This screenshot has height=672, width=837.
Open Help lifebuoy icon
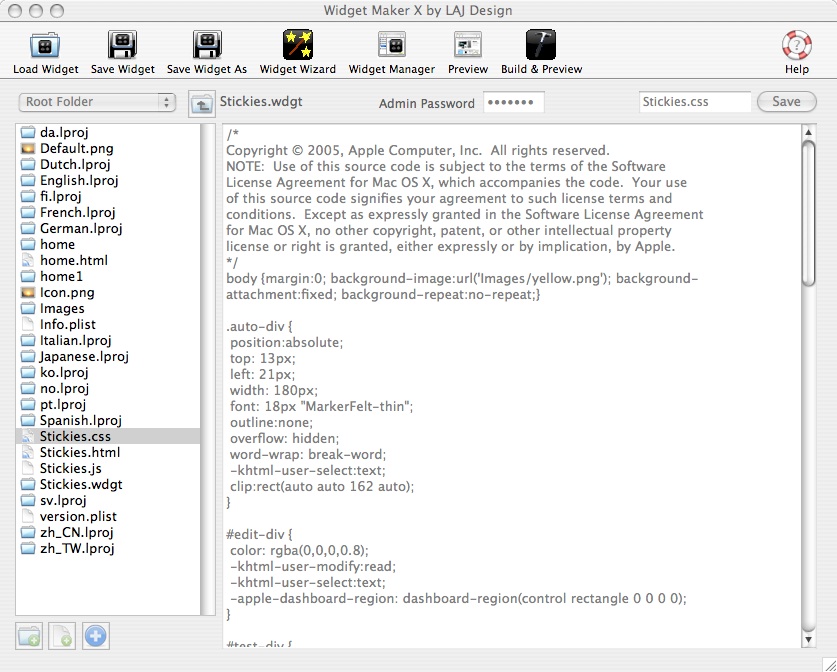point(796,45)
